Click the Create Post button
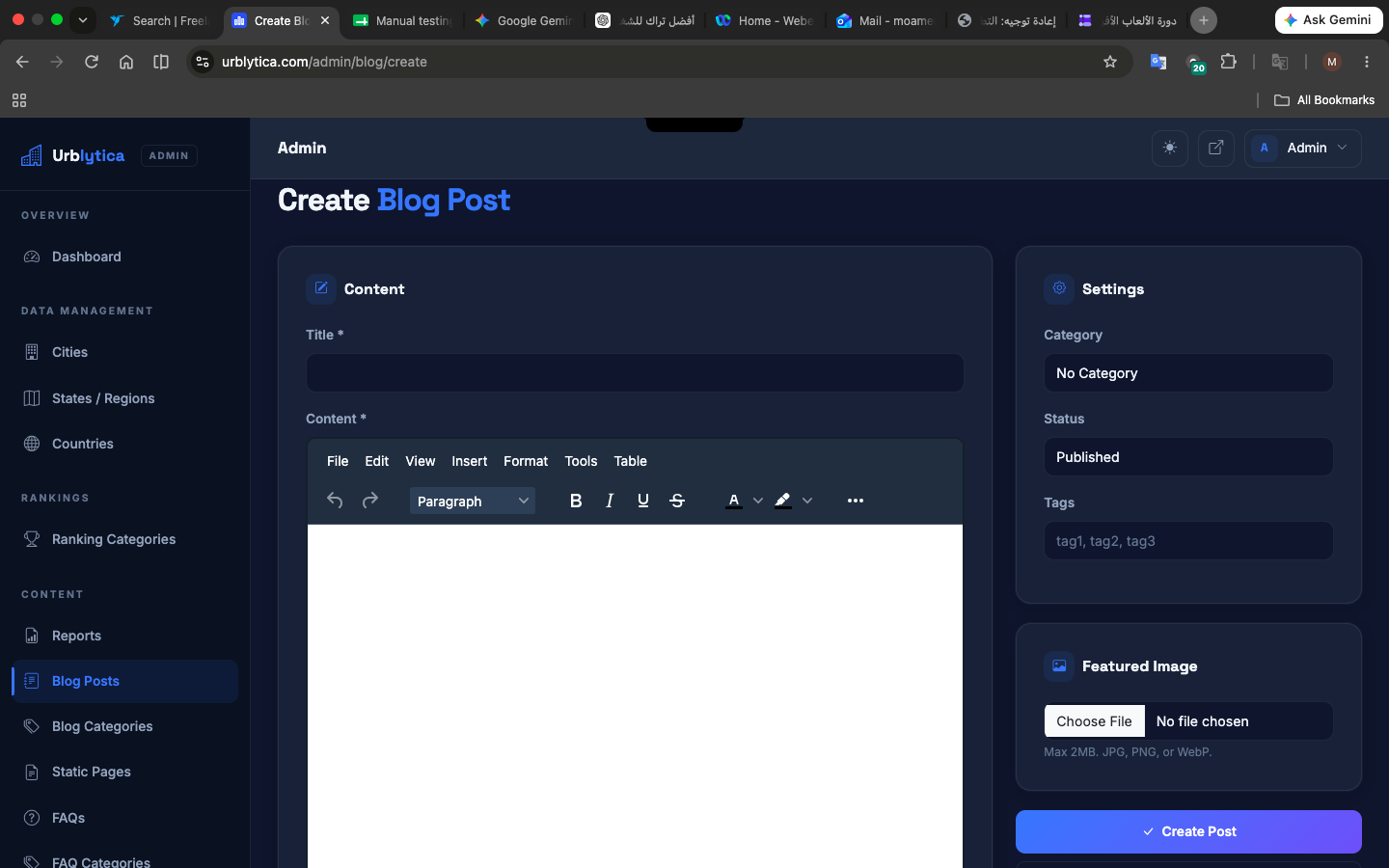 1188,831
